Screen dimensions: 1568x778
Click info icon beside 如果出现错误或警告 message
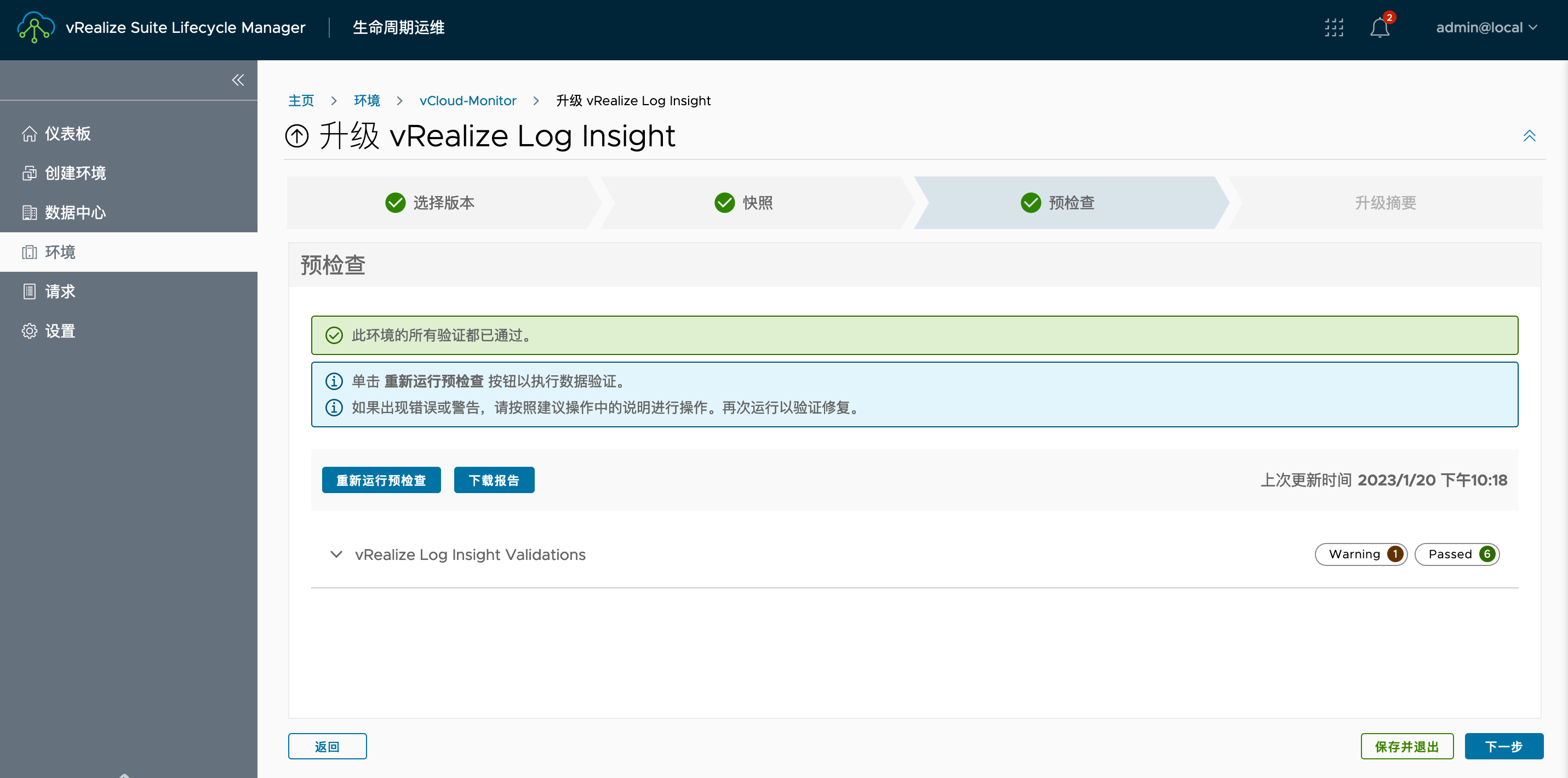[x=334, y=407]
